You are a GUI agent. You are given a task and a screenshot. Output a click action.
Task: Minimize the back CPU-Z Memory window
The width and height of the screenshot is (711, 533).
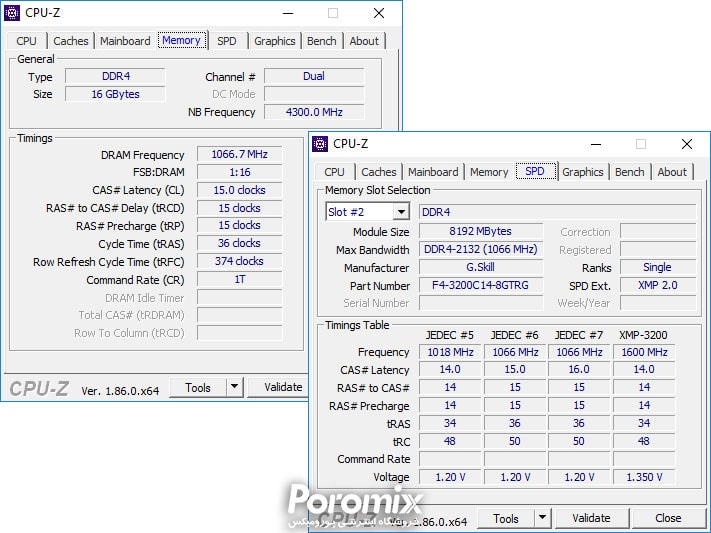[x=288, y=13]
